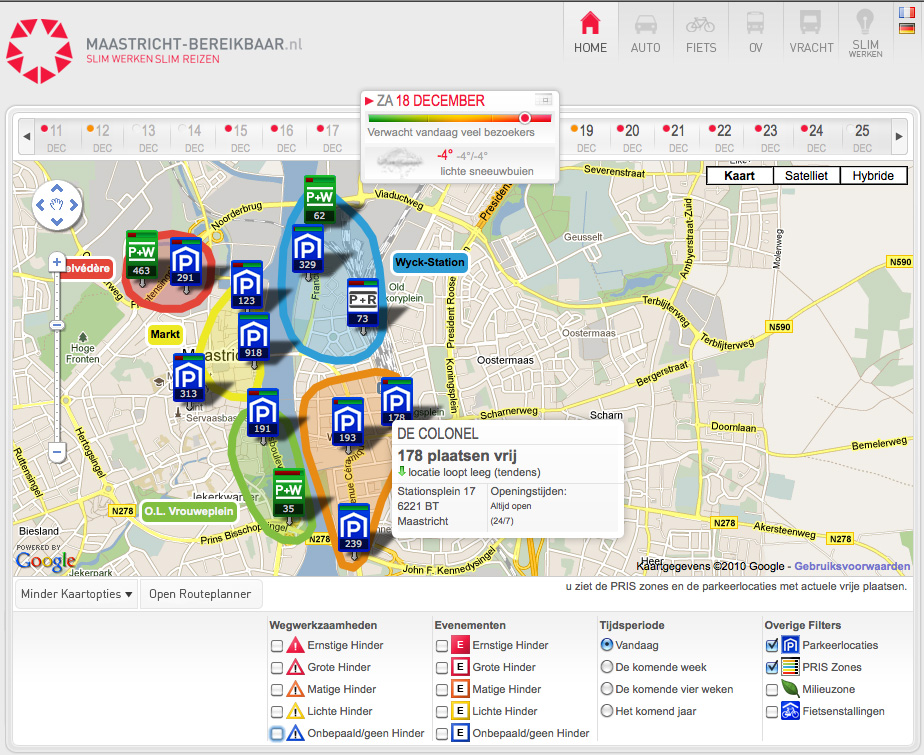Enable Evenementen Lichte Hinder checkbox
924x755 pixels.
(441, 712)
